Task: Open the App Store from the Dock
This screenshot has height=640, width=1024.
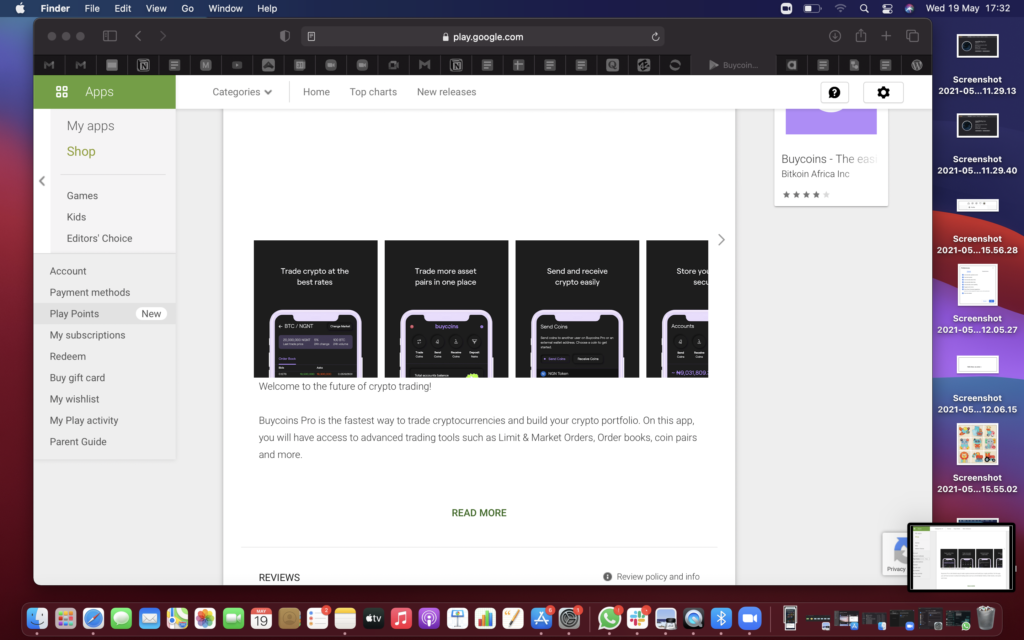Action: coord(541,618)
